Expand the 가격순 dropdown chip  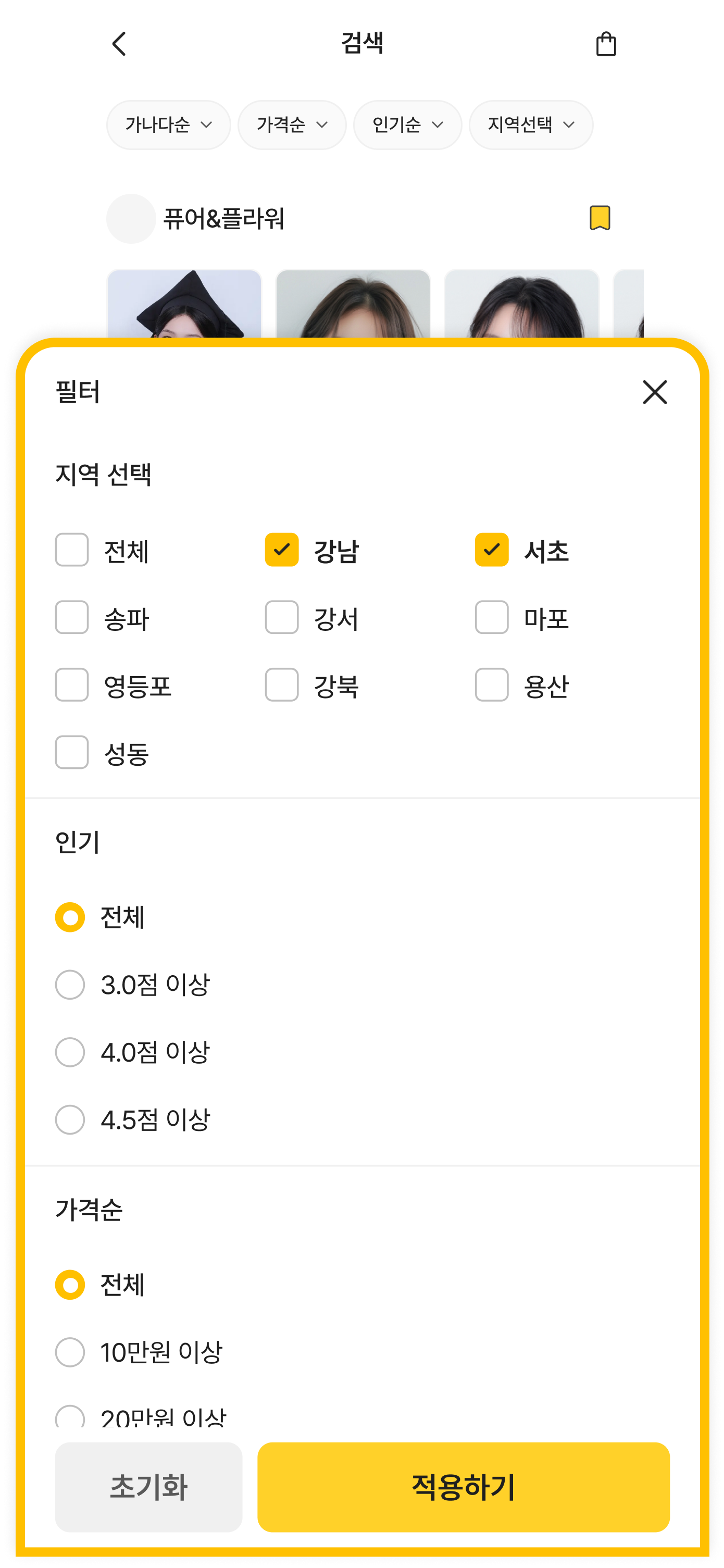pyautogui.click(x=292, y=125)
